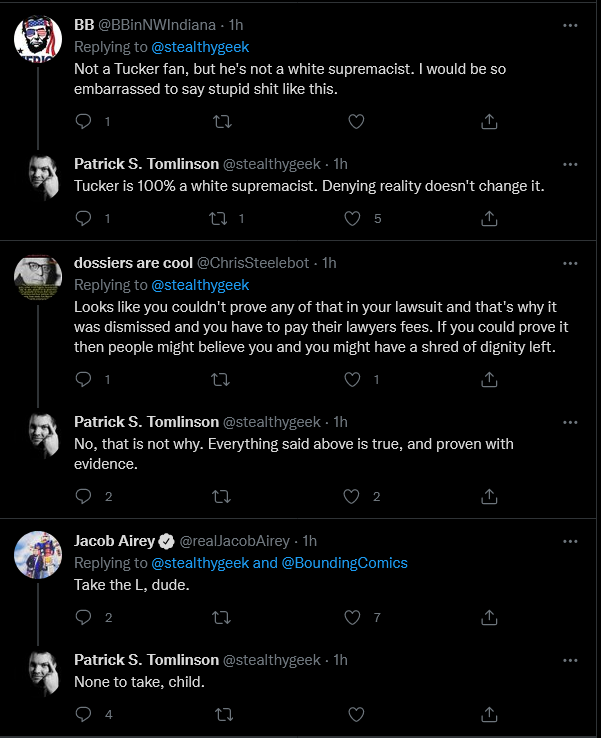View BB's profile avatar picture
This screenshot has width=601, height=738.
[38, 39]
